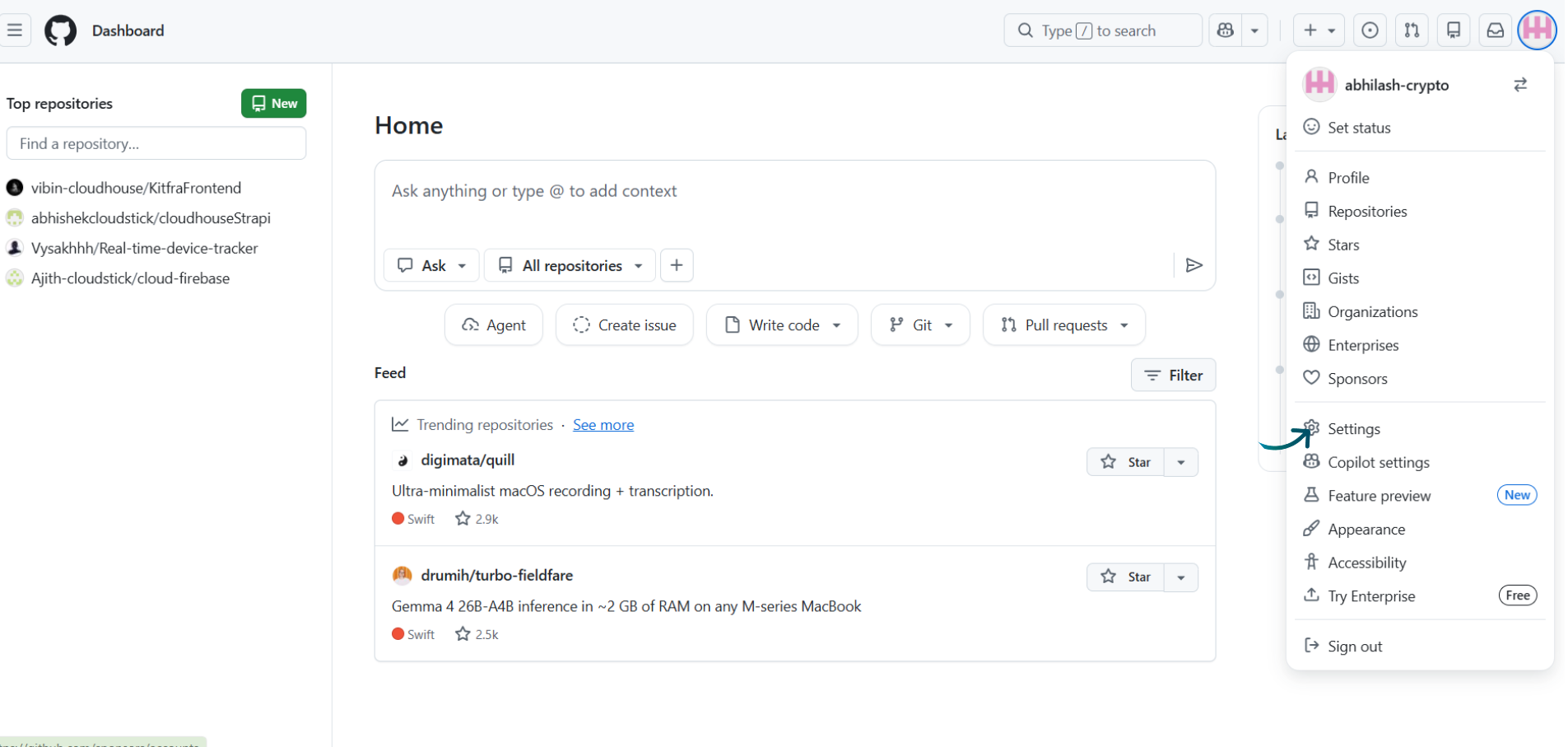This screenshot has height=747, width=1568.
Task: Open Organizations from user menu
Action: (x=1420, y=312)
